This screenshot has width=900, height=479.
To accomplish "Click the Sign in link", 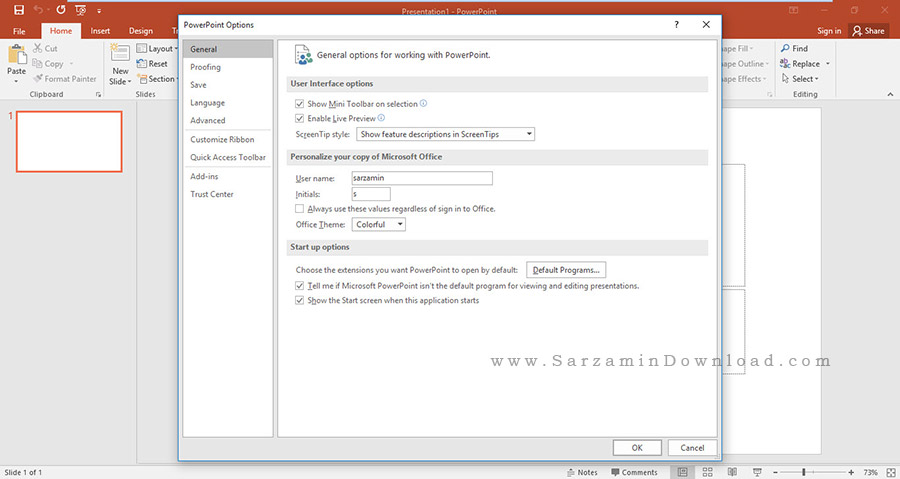I will [829, 31].
